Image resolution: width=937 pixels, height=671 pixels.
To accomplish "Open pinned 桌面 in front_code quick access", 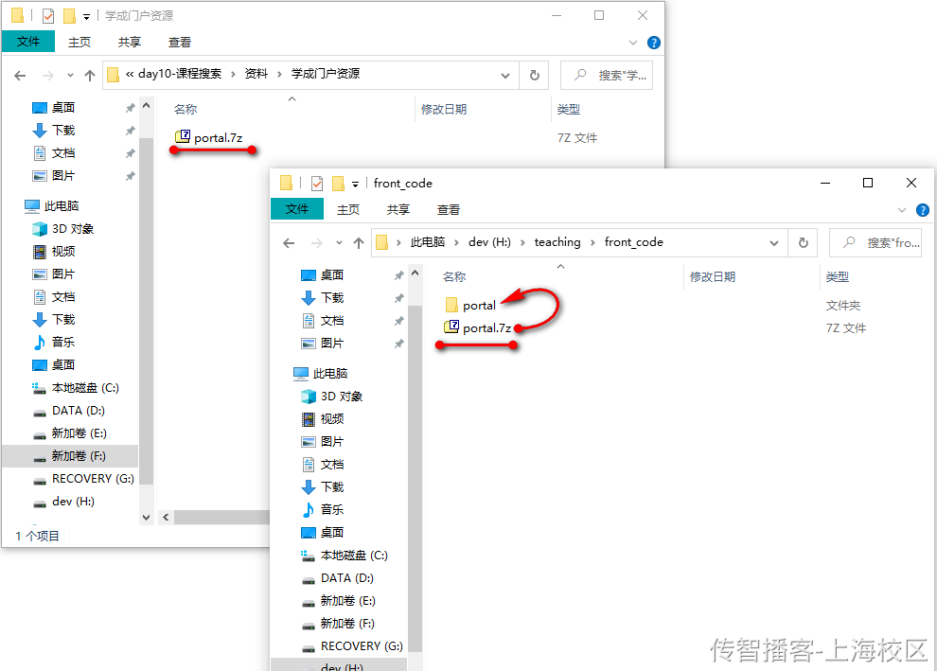I will pos(323,275).
